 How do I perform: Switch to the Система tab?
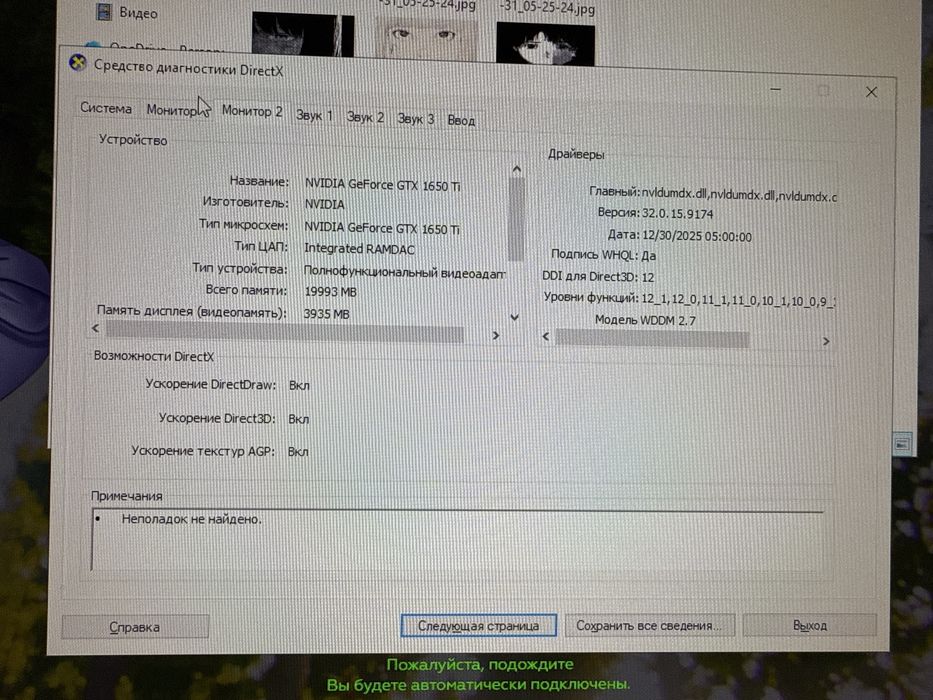point(106,108)
